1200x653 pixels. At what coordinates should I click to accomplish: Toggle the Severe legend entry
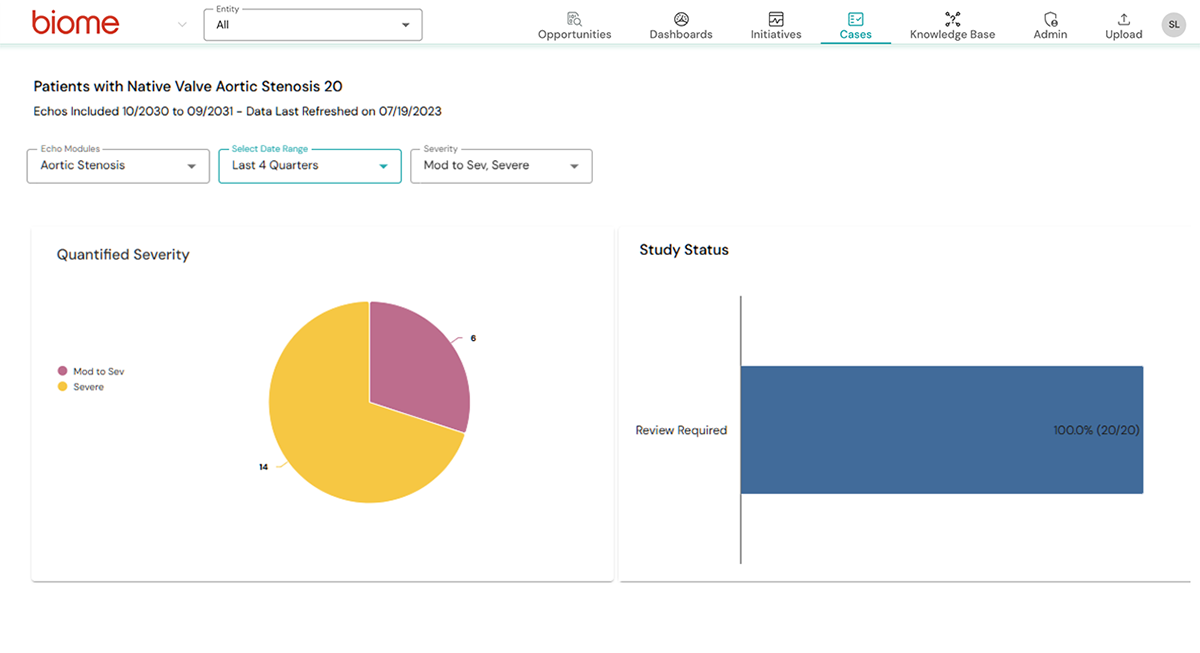tap(88, 385)
